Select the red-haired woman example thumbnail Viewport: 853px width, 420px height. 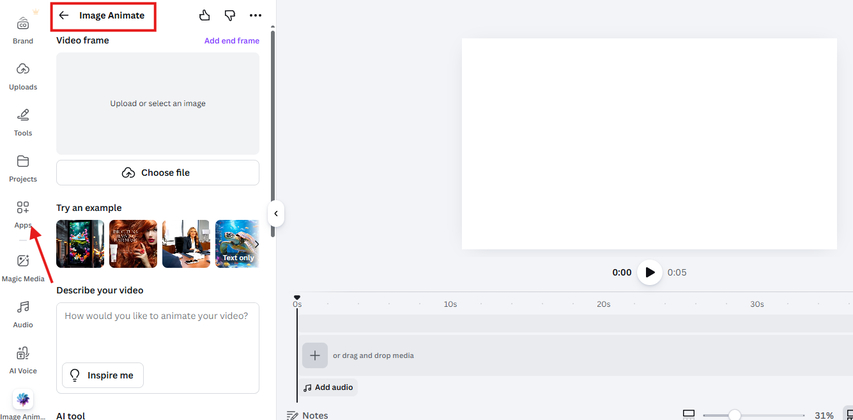pyautogui.click(x=133, y=244)
